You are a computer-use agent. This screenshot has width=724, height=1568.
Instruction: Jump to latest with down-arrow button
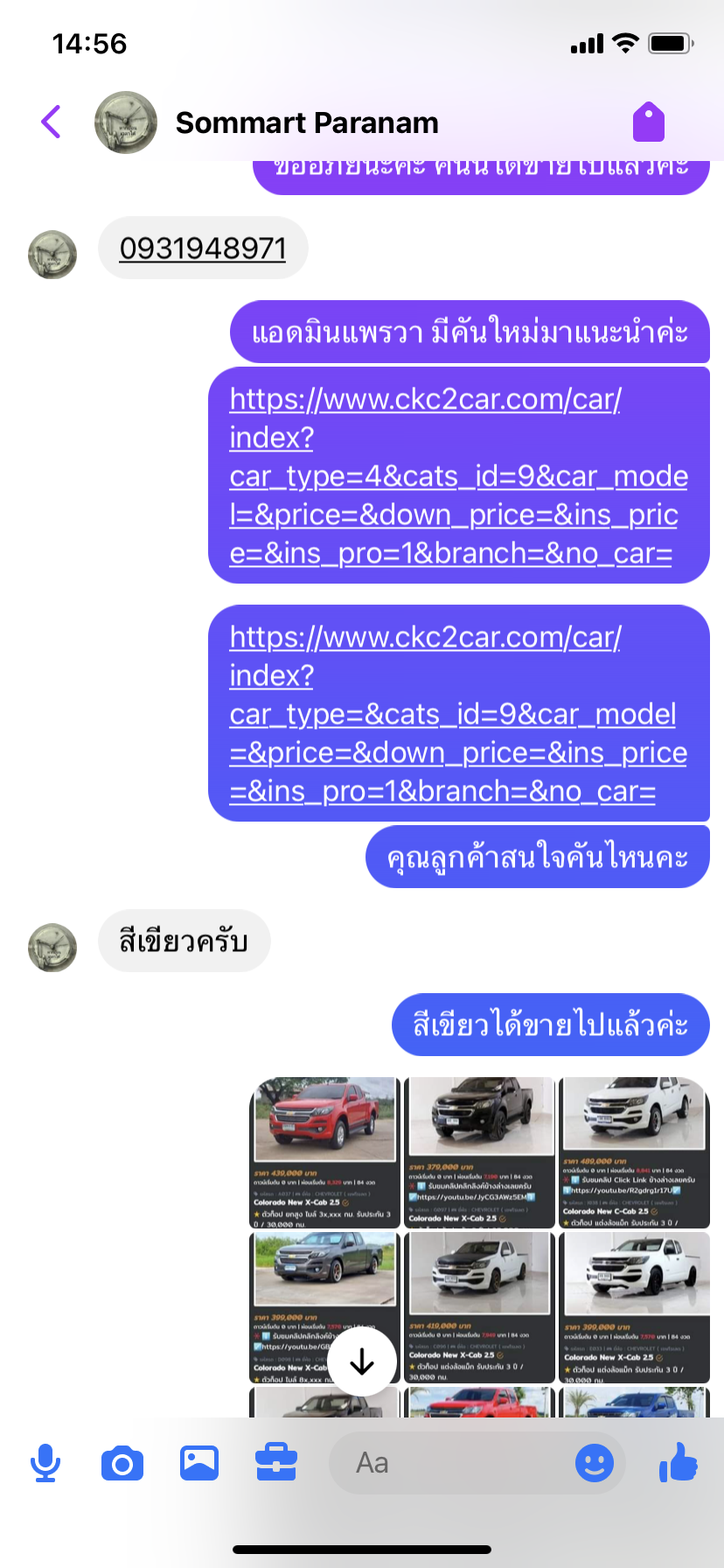[362, 1362]
